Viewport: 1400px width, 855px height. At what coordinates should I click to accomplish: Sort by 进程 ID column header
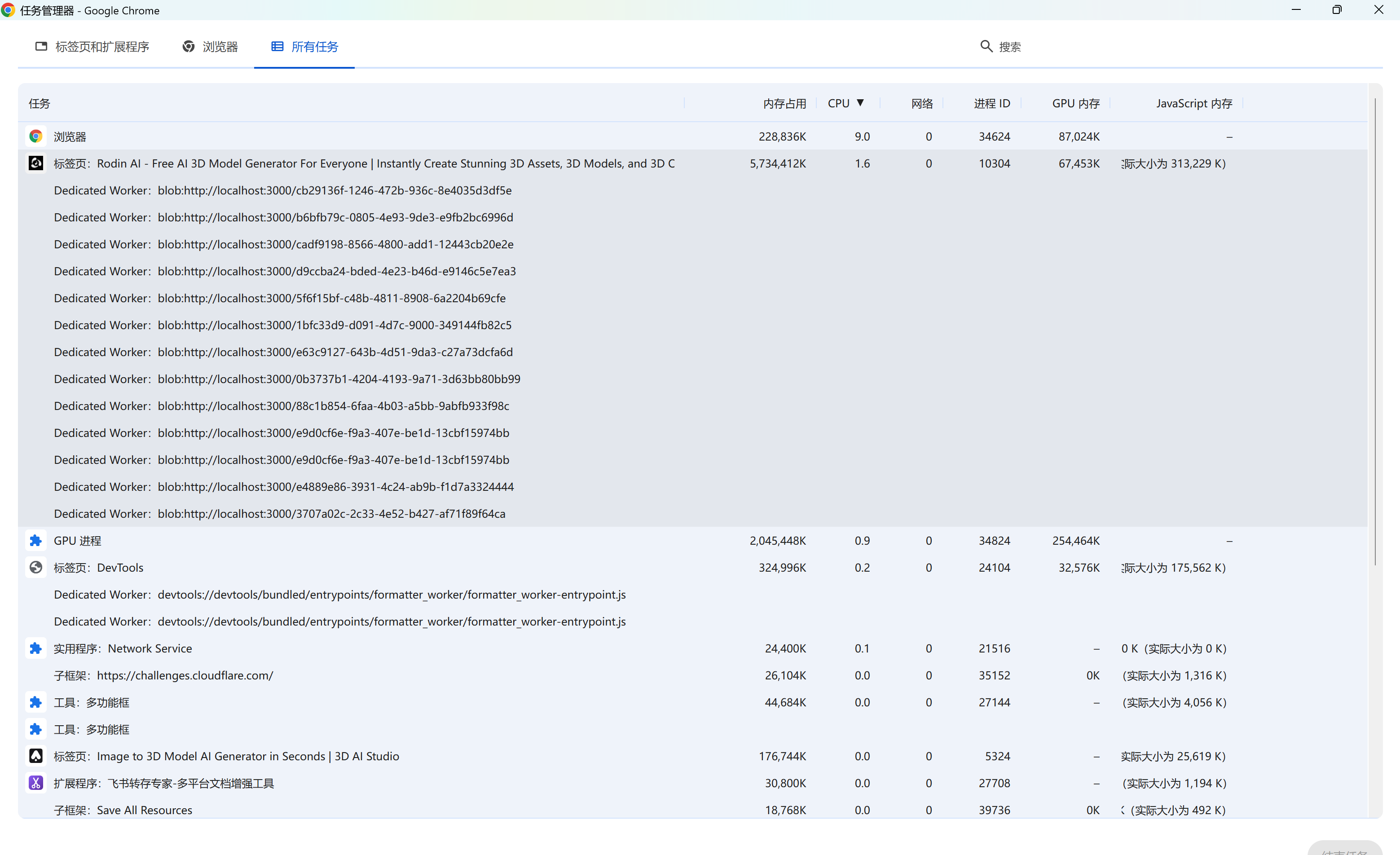pyautogui.click(x=991, y=103)
